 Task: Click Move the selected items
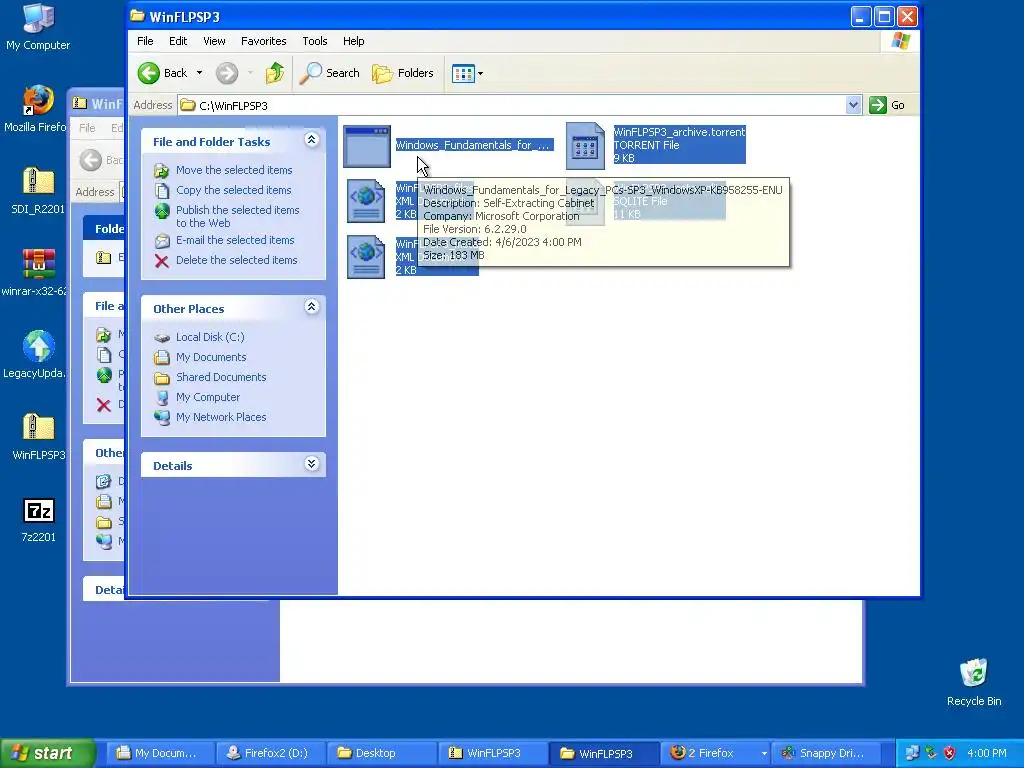pos(234,170)
